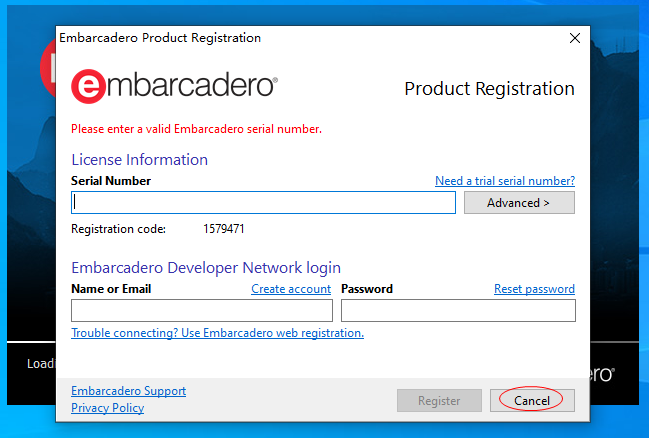Click the red Embarcadero logo icon

pyautogui.click(x=88, y=87)
